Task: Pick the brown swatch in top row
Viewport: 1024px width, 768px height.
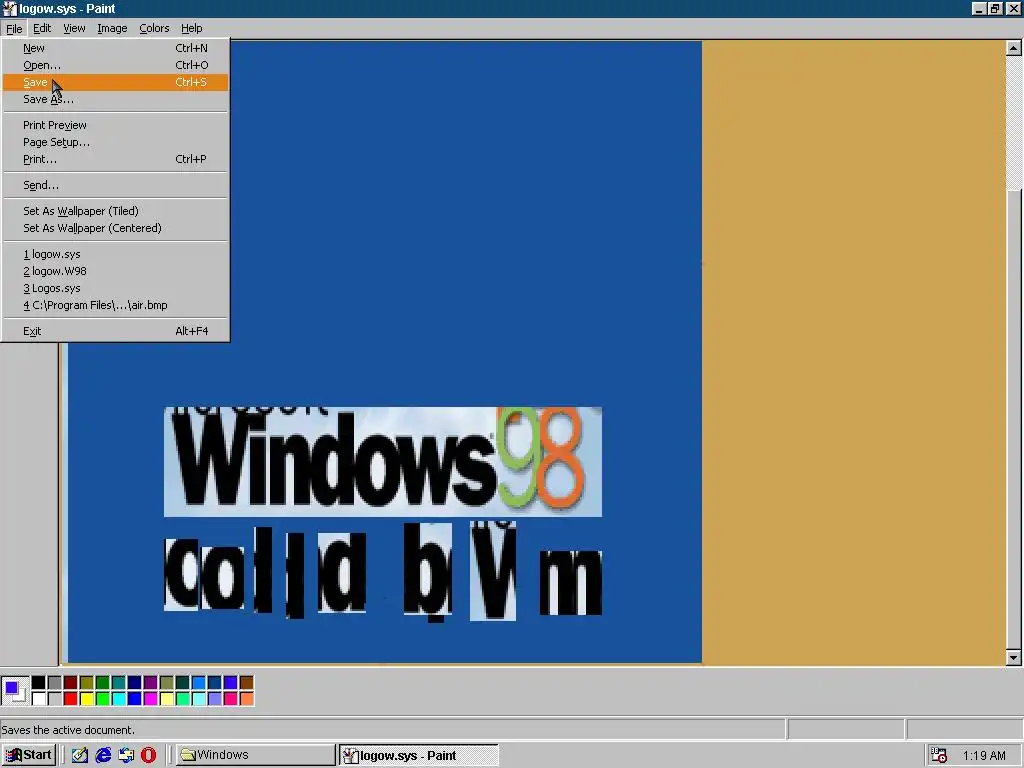Action: pos(246,682)
